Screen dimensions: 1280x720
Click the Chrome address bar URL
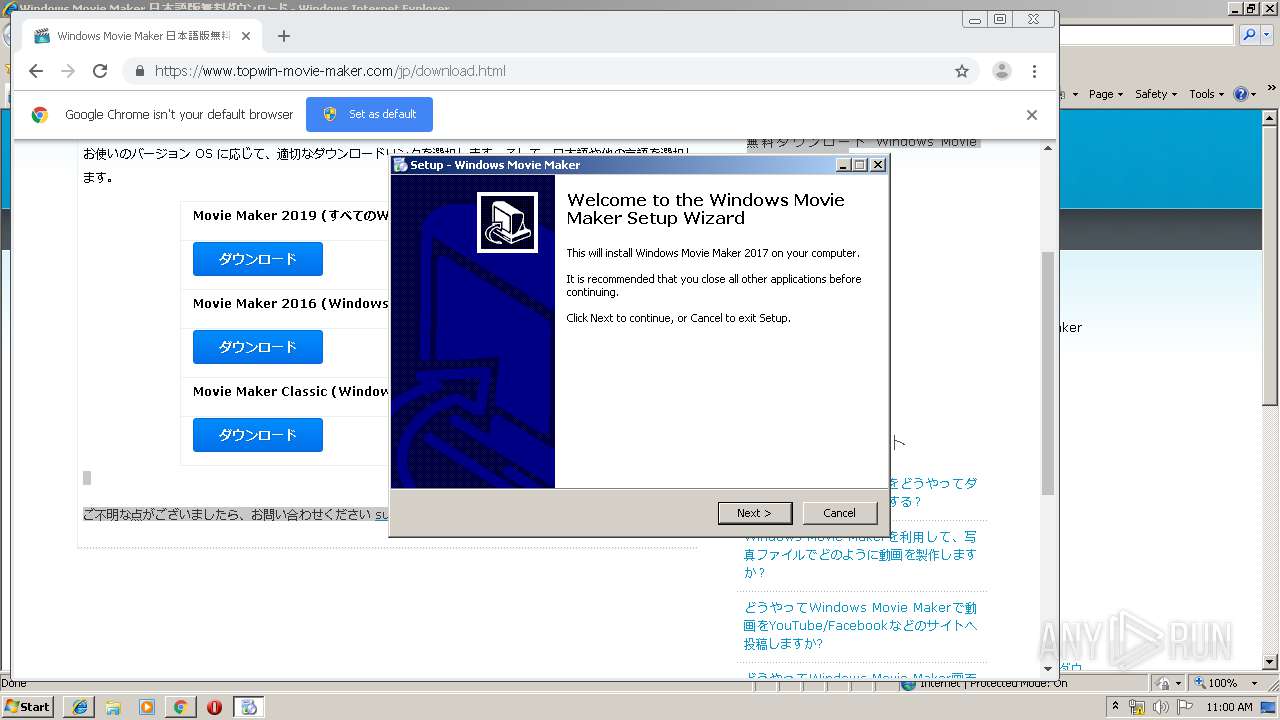point(330,71)
